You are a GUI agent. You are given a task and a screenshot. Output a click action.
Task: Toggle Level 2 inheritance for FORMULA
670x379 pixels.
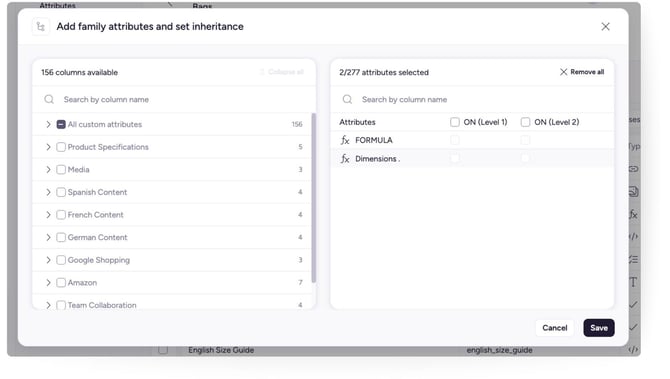[525, 140]
